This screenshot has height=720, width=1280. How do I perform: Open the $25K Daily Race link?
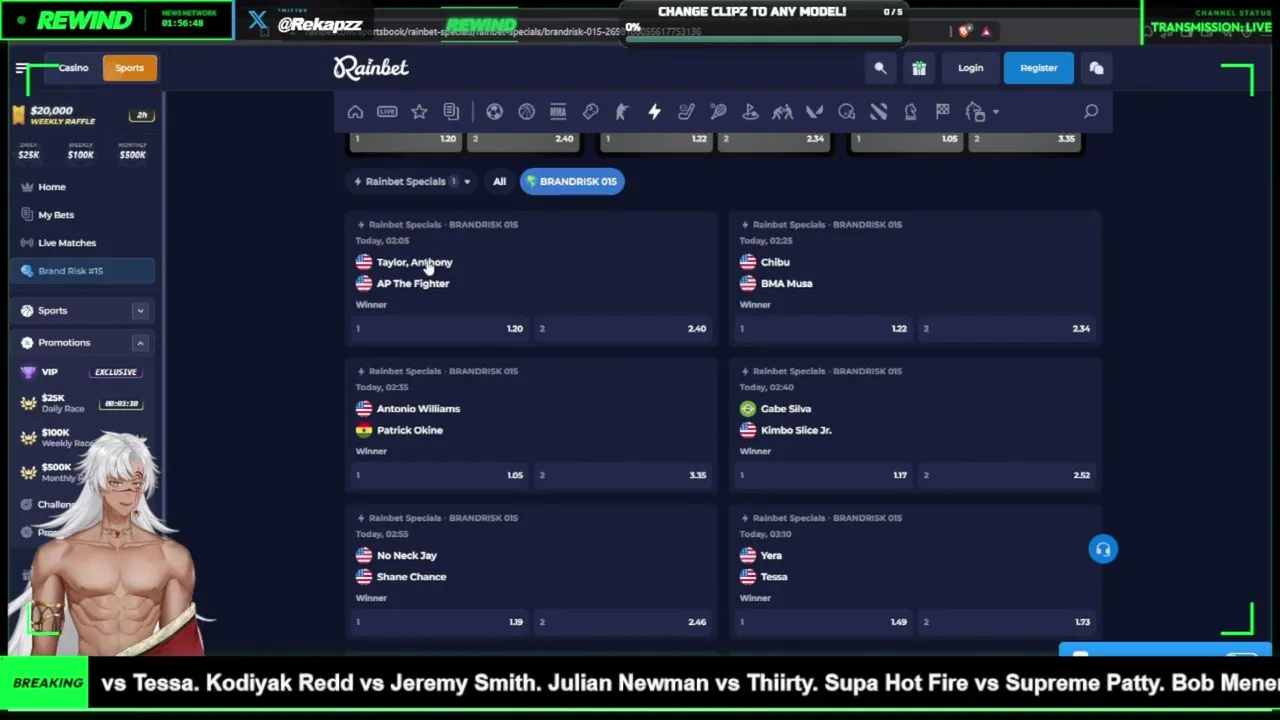pyautogui.click(x=62, y=403)
